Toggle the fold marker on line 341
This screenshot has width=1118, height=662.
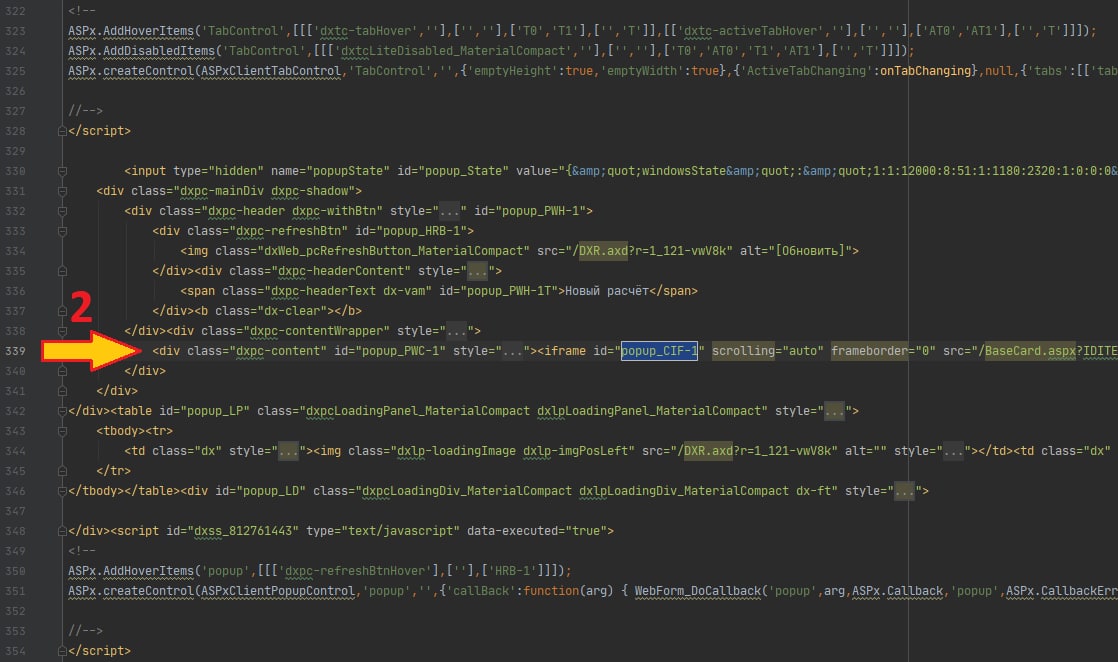point(62,391)
